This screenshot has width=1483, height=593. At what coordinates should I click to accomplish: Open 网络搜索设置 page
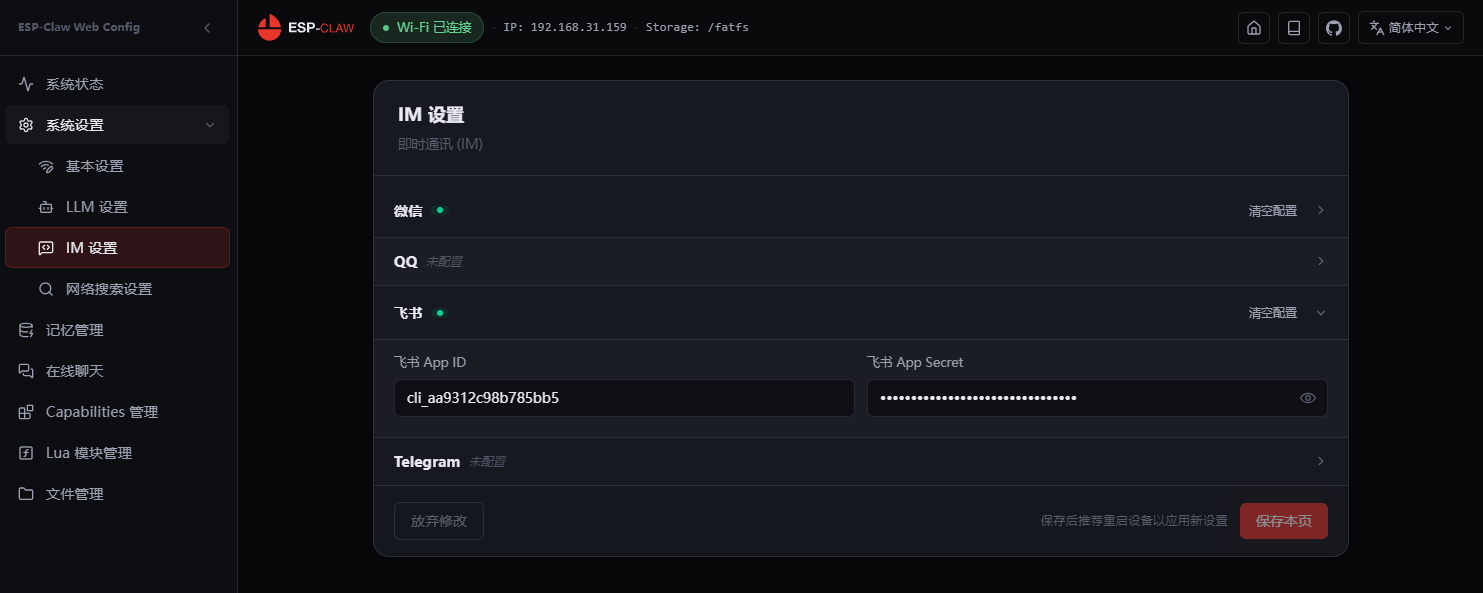click(x=118, y=289)
